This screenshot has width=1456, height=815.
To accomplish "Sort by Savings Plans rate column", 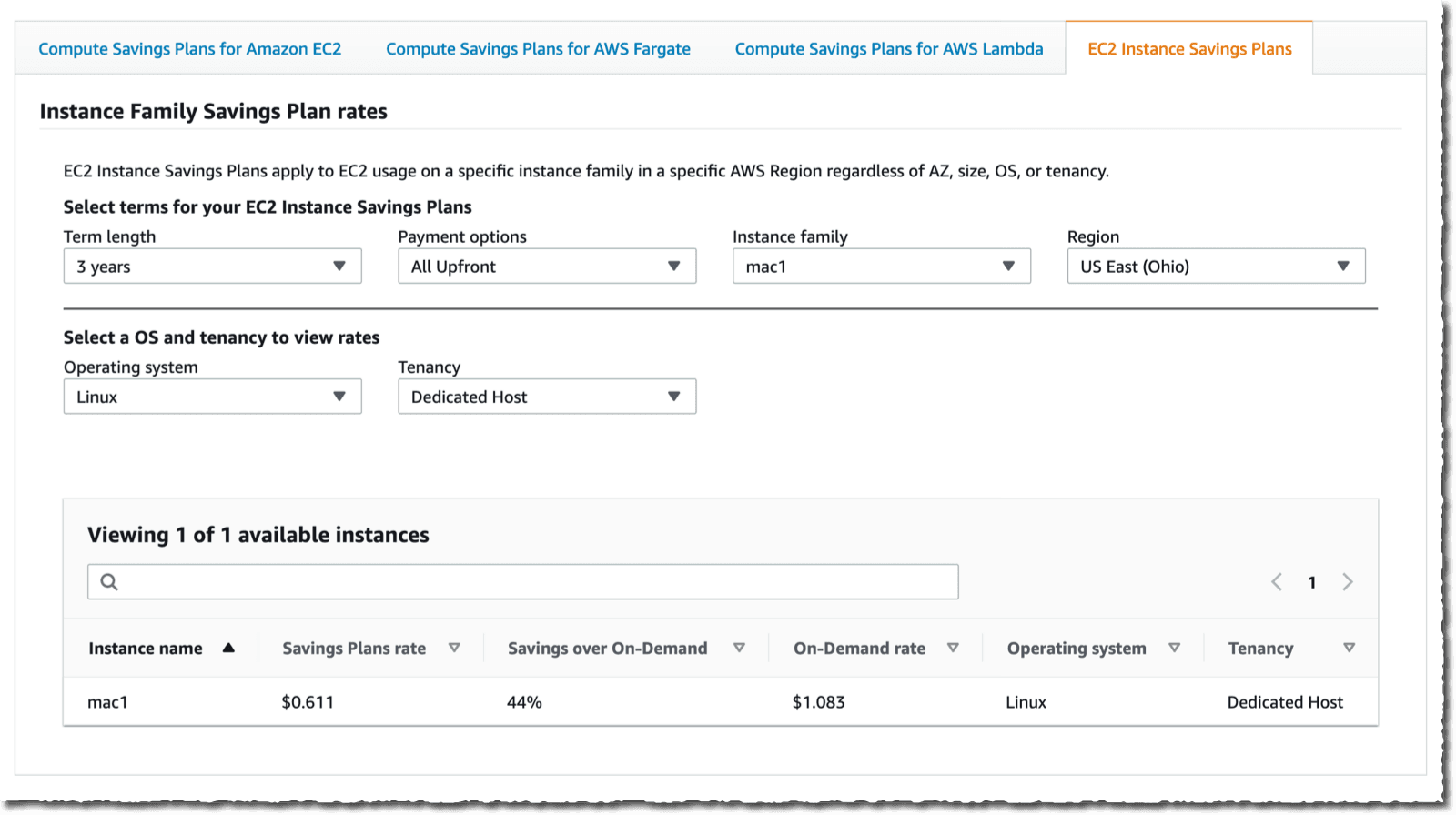I will (371, 649).
